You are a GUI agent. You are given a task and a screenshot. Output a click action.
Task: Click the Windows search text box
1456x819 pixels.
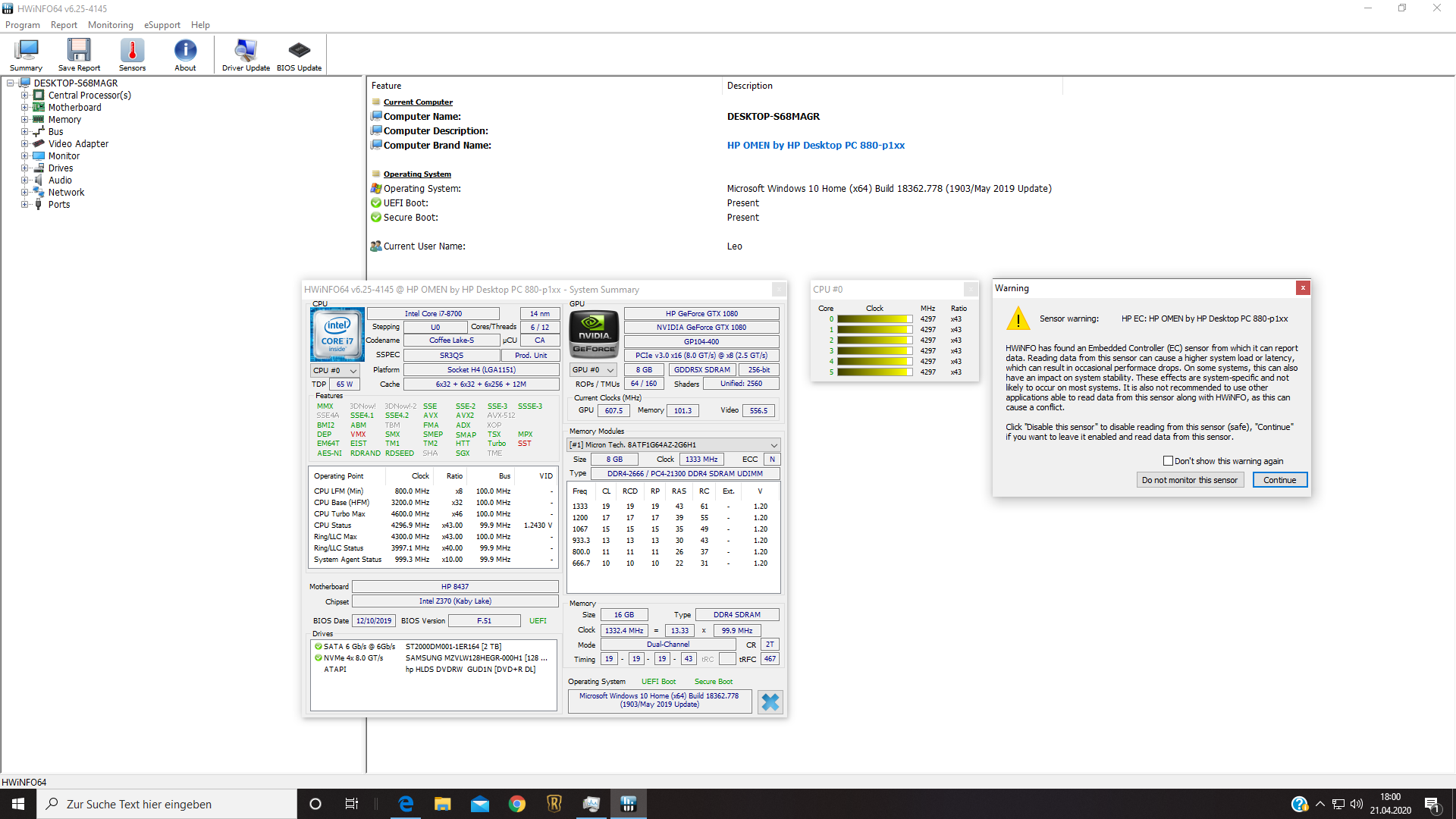[167, 804]
